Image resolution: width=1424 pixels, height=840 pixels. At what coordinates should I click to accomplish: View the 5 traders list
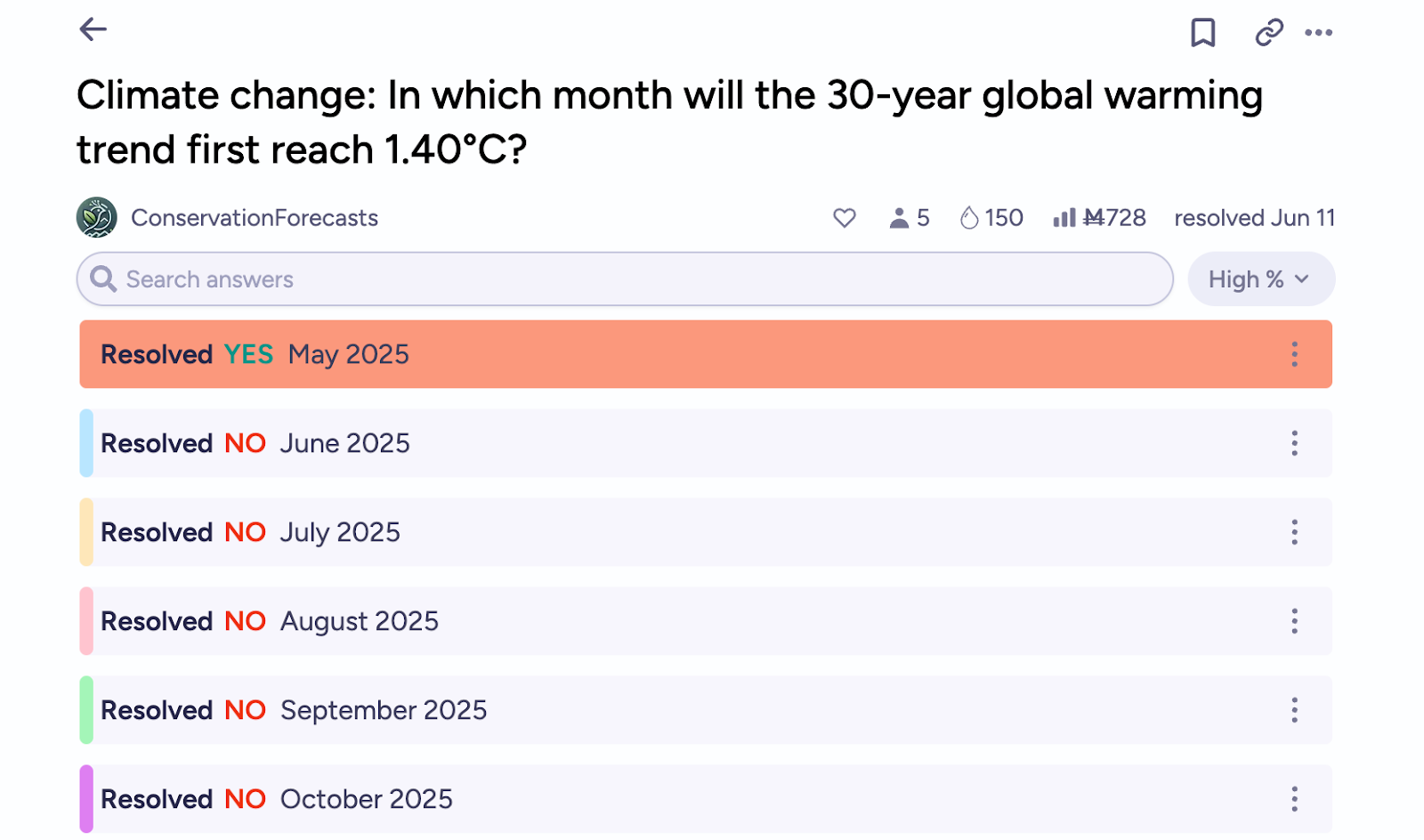[x=909, y=218]
